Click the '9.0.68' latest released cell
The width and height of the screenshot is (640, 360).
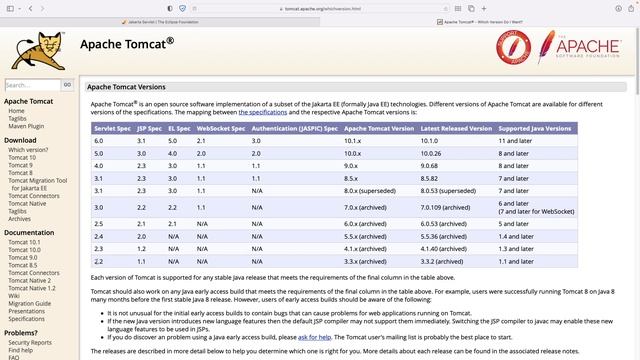pyautogui.click(x=429, y=166)
